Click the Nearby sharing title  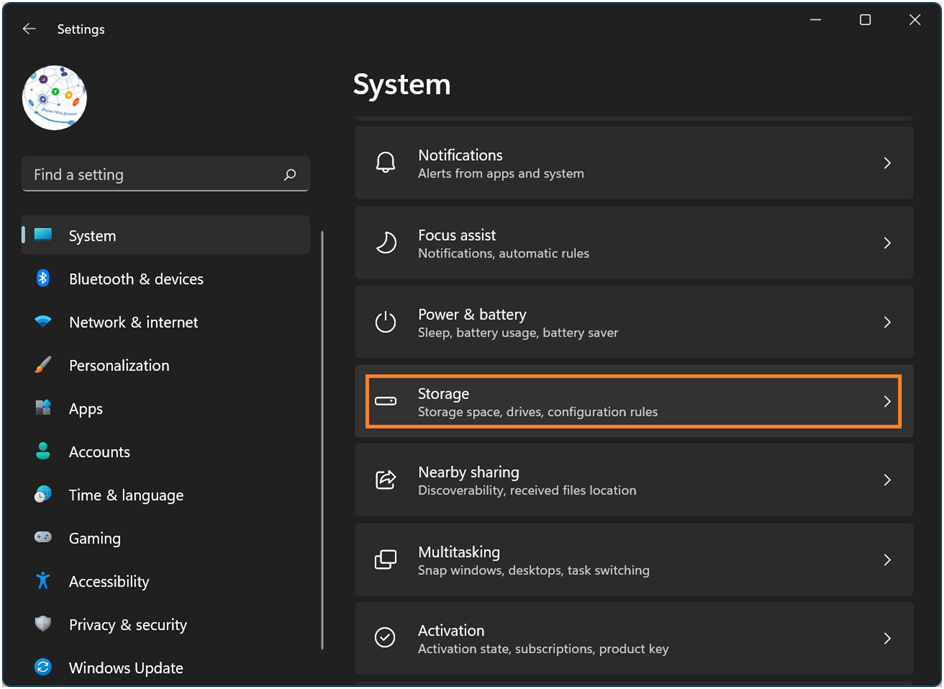pyautogui.click(x=468, y=472)
